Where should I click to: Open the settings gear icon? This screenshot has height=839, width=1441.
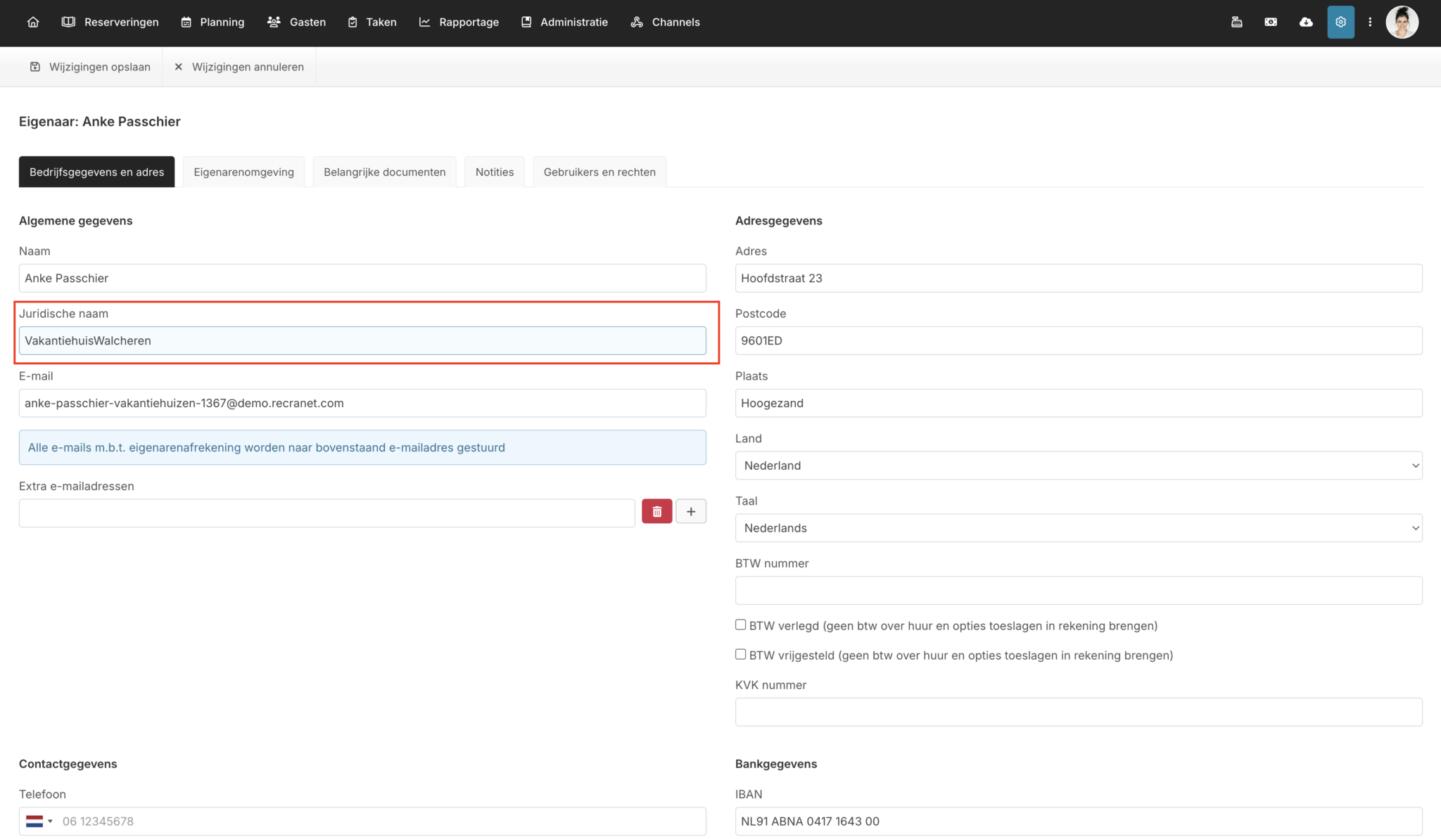coord(1340,22)
